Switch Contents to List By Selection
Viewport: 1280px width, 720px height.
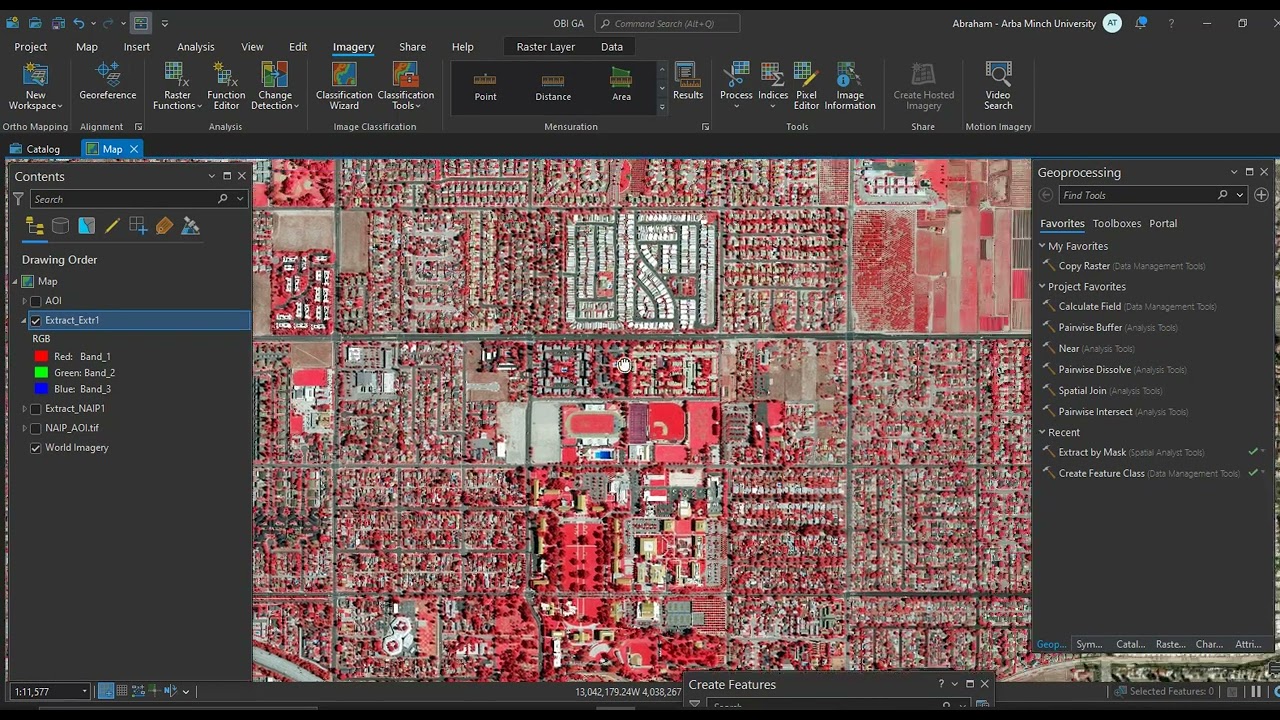(x=87, y=226)
